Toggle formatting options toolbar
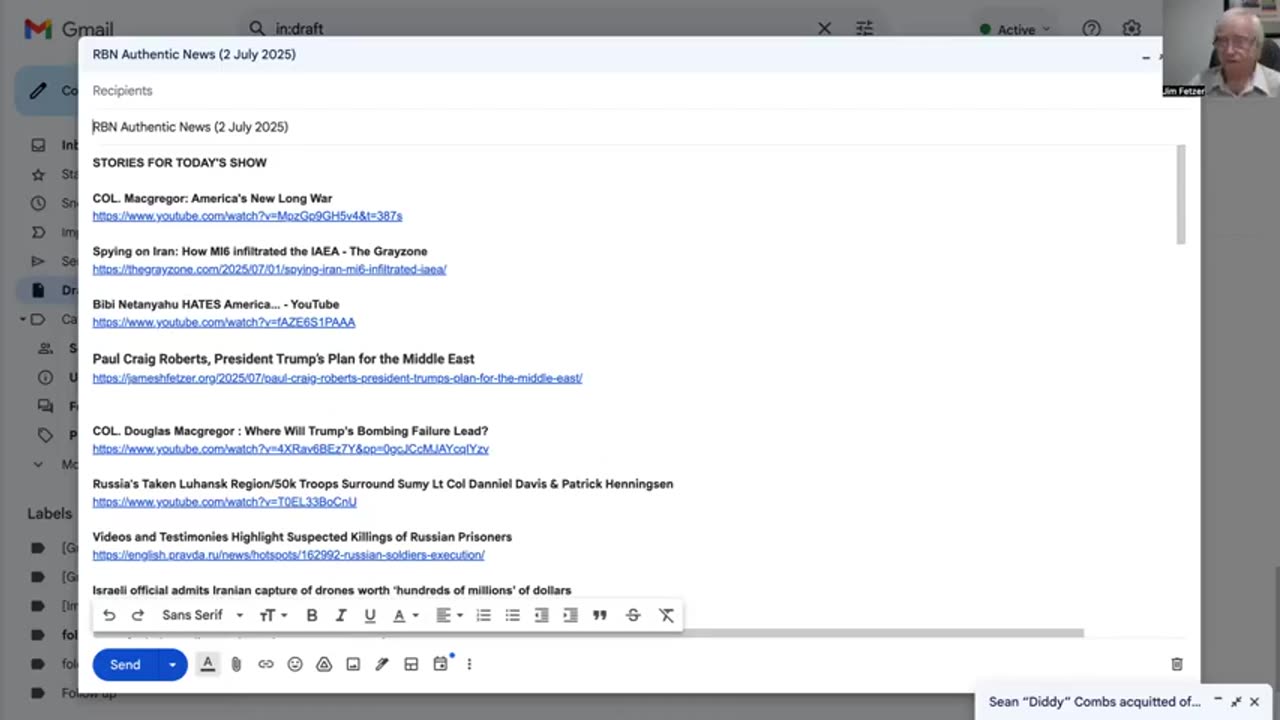Image resolution: width=1280 pixels, height=720 pixels. [x=207, y=664]
